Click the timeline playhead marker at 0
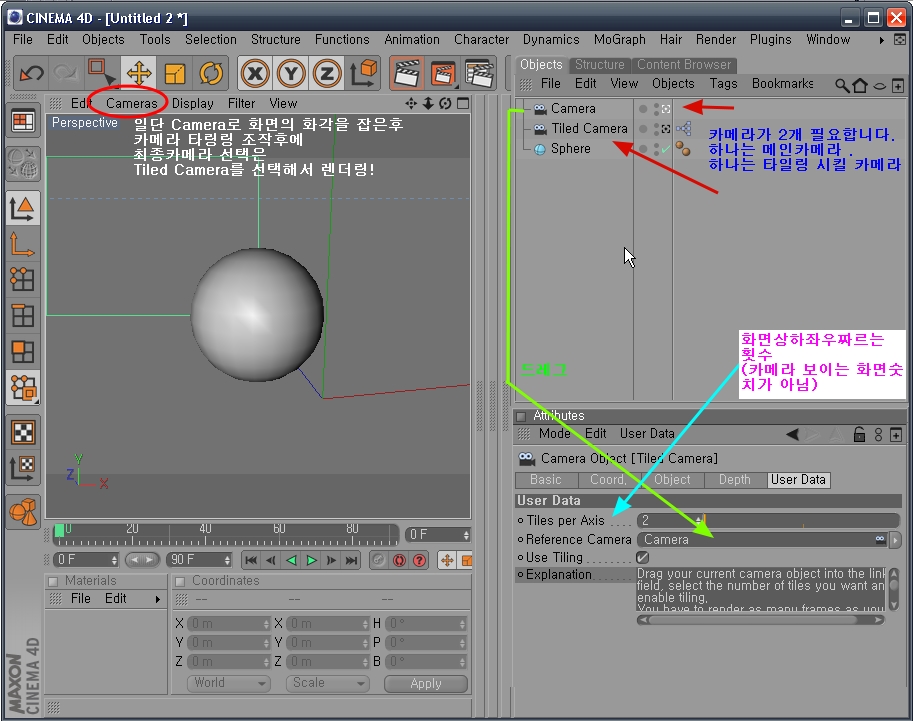This screenshot has height=721, width=913. click(x=59, y=531)
